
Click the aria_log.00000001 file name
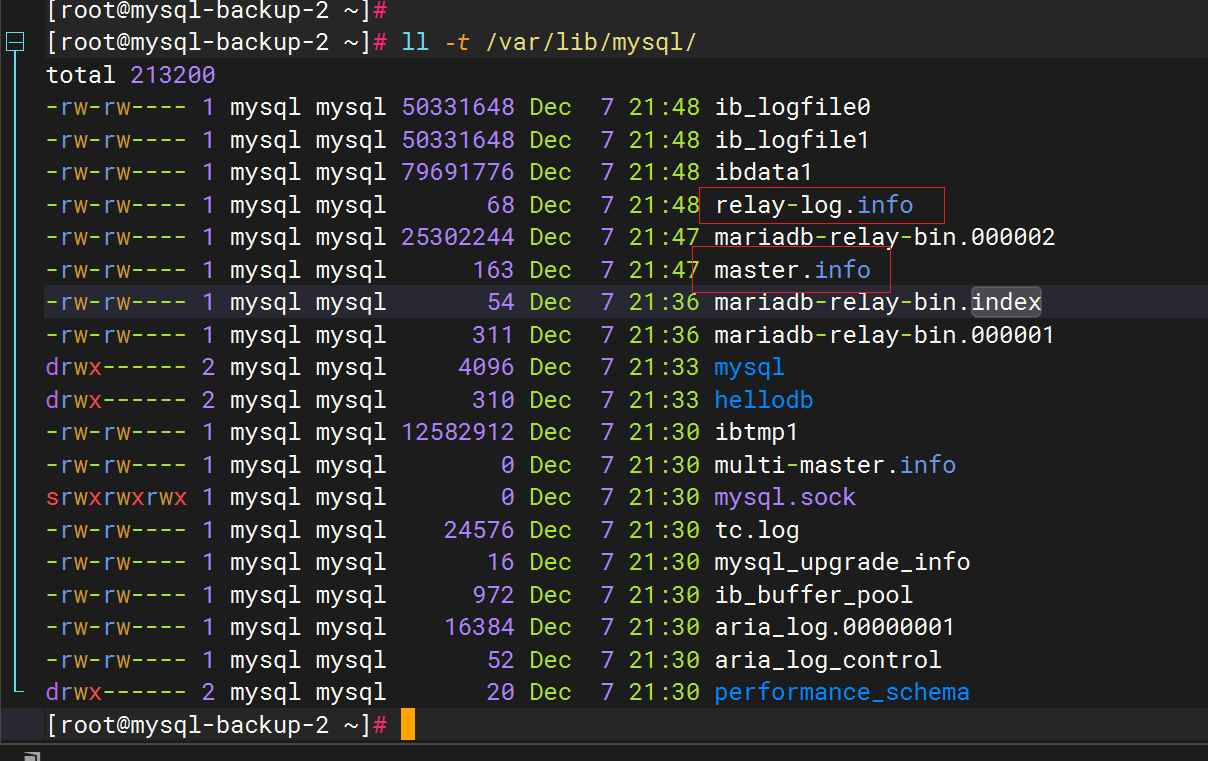pyautogui.click(x=835, y=627)
